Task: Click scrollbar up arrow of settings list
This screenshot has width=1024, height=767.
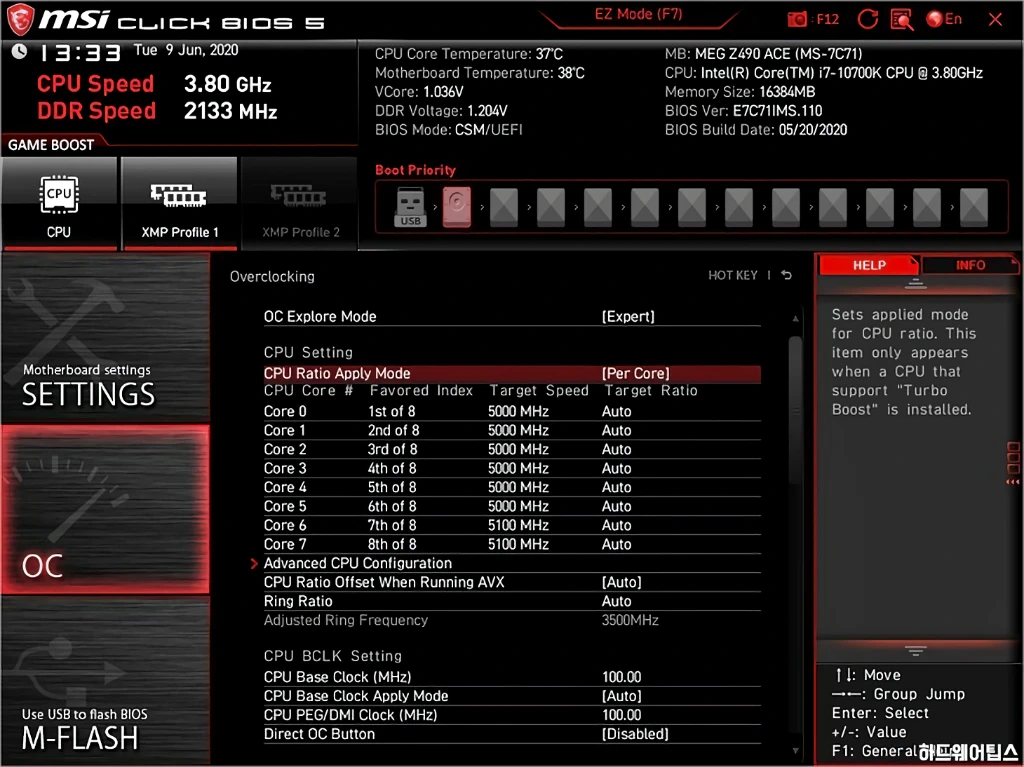Action: (x=795, y=318)
